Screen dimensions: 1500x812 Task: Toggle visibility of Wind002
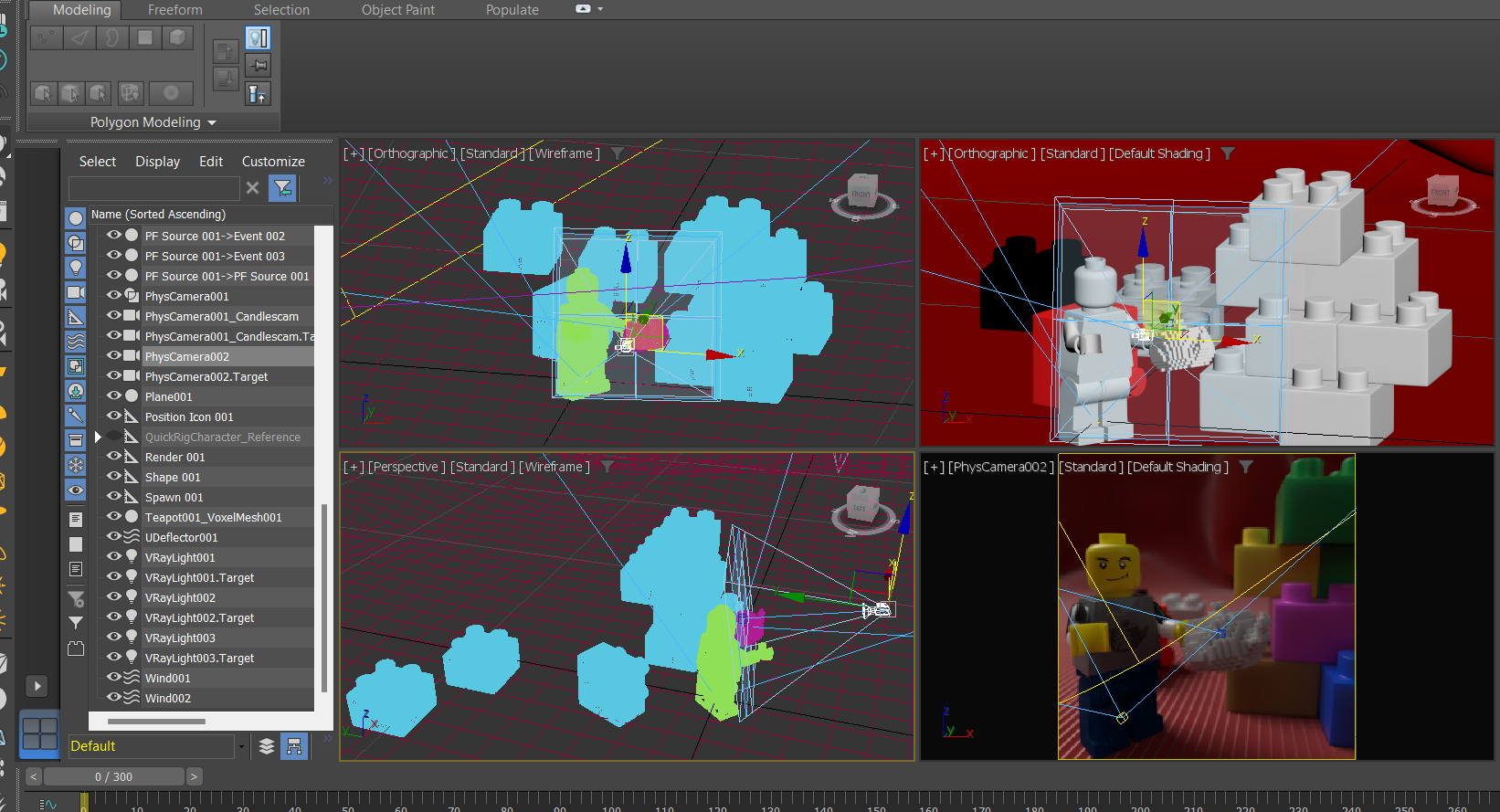tap(114, 697)
